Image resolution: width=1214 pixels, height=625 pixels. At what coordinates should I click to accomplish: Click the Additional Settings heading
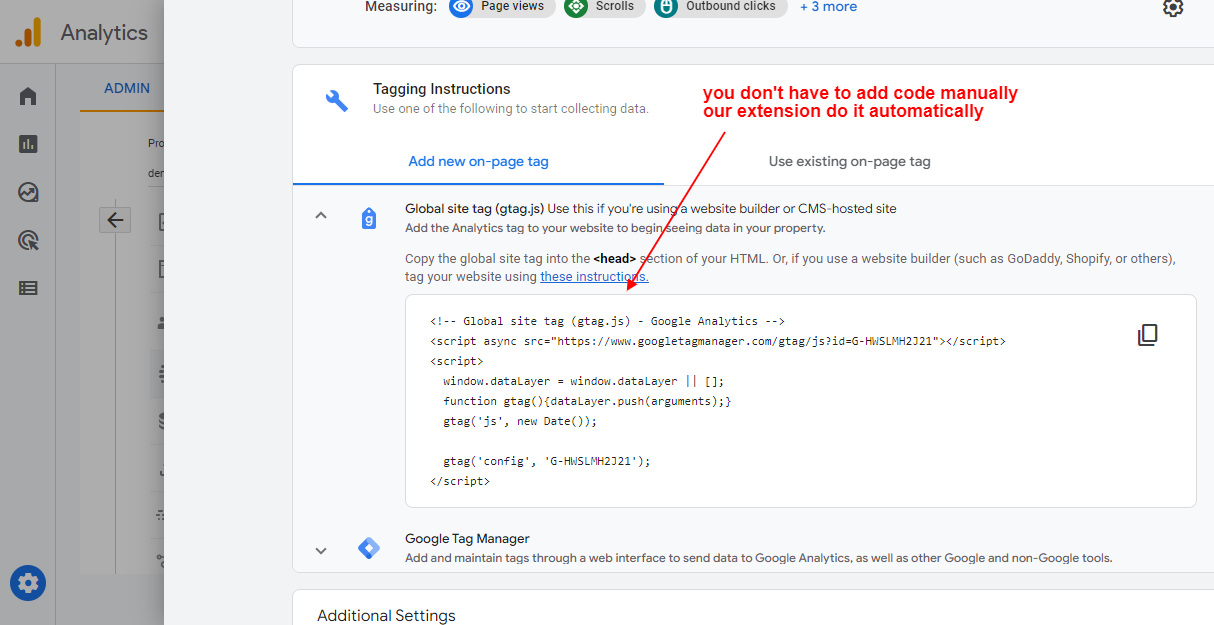[x=386, y=616]
